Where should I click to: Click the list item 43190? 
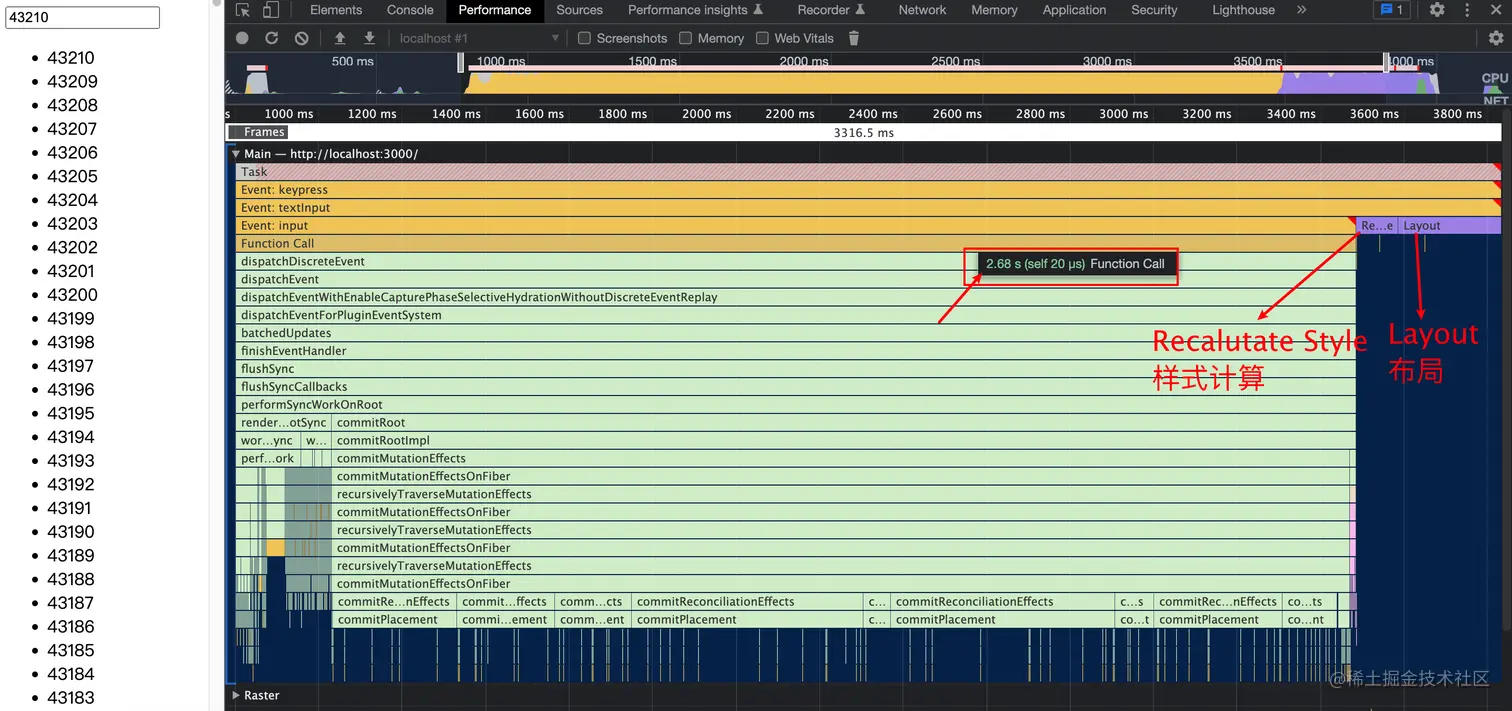[x=71, y=532]
